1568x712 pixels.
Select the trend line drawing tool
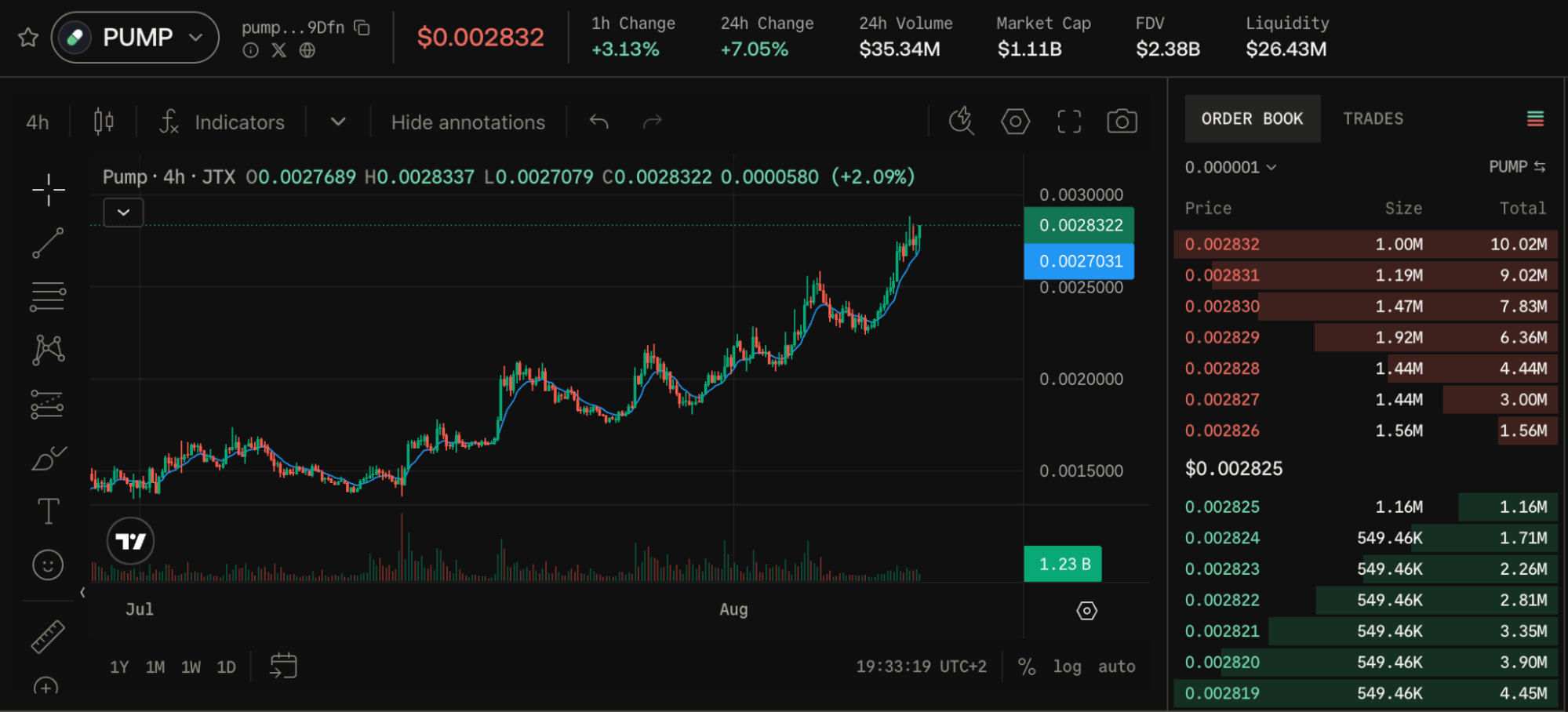pos(48,243)
